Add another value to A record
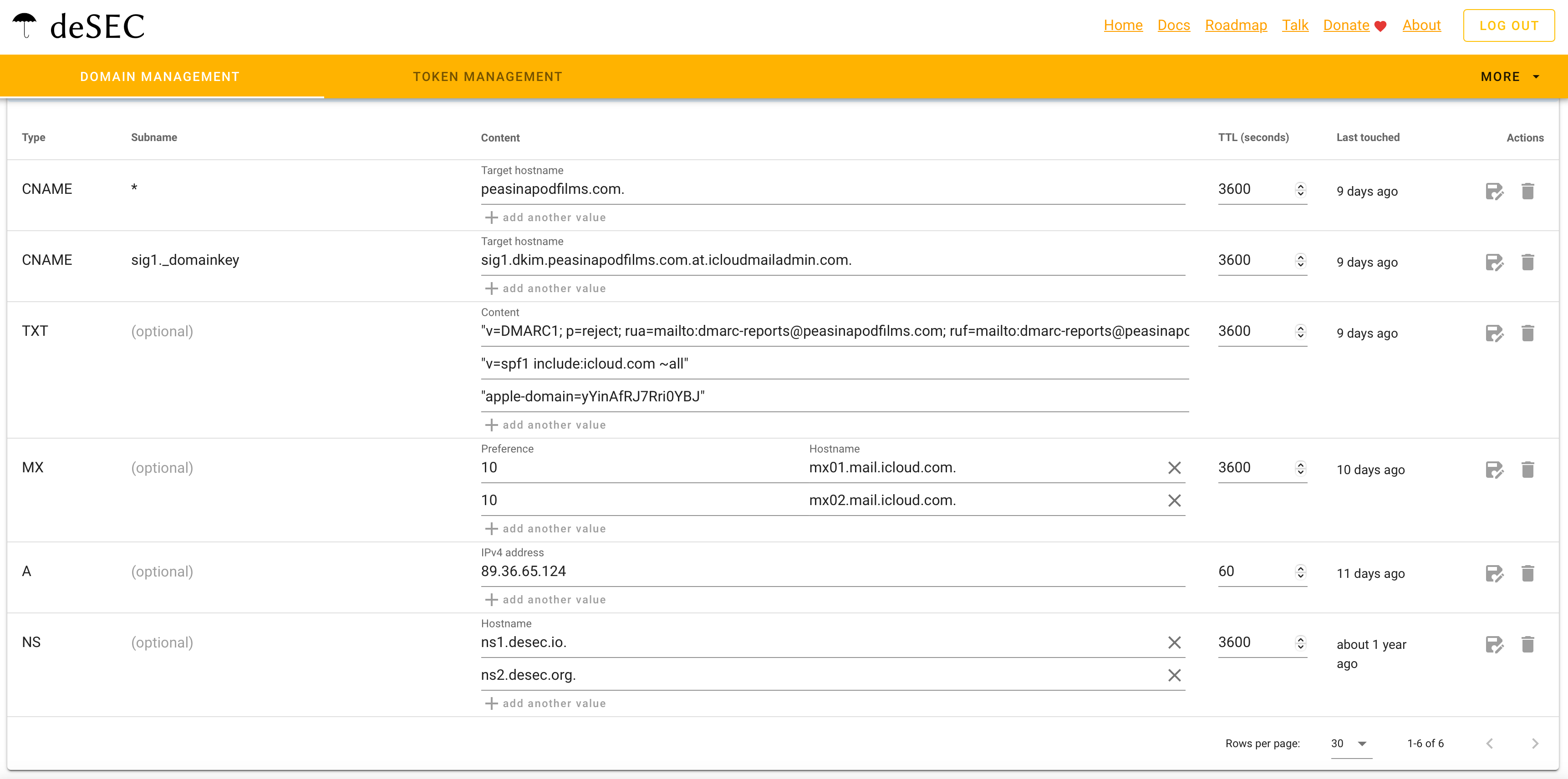The image size is (1568, 779). pyautogui.click(x=545, y=600)
